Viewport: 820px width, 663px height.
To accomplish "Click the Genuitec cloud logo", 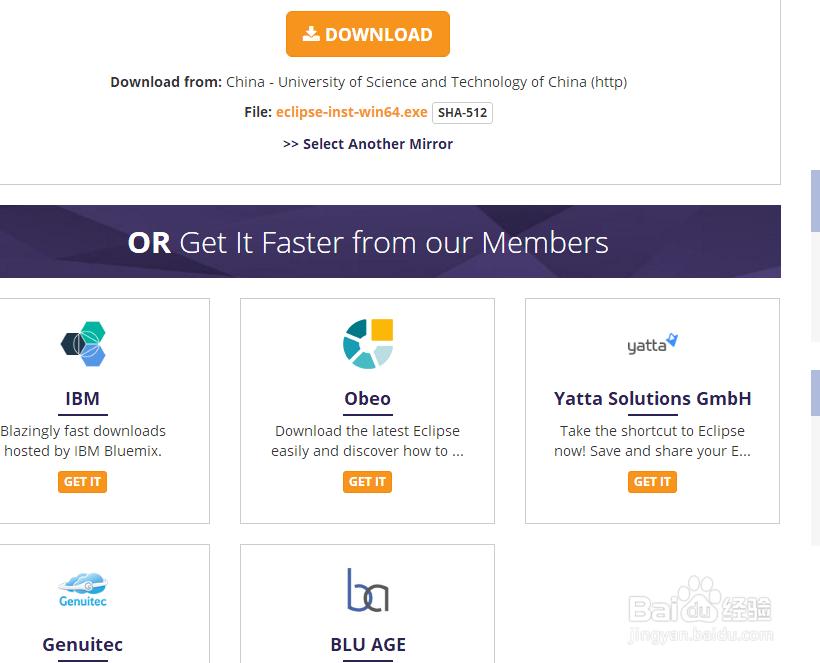I will [83, 589].
